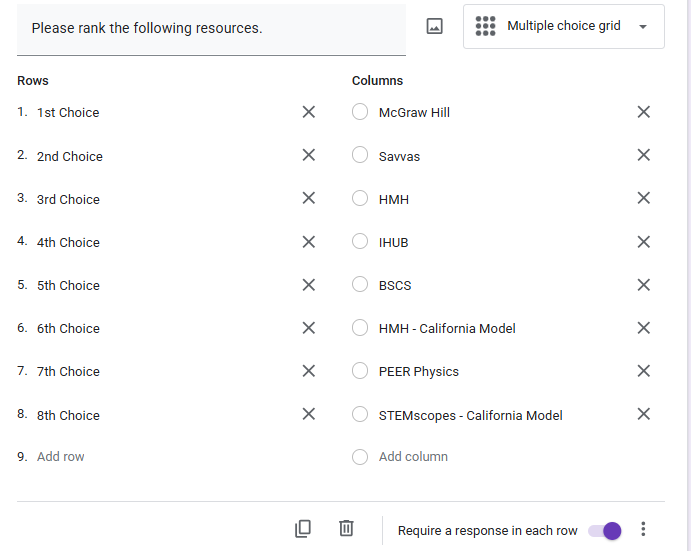
Task: Edit the HMH - California Model column label
Action: pyautogui.click(x=447, y=328)
